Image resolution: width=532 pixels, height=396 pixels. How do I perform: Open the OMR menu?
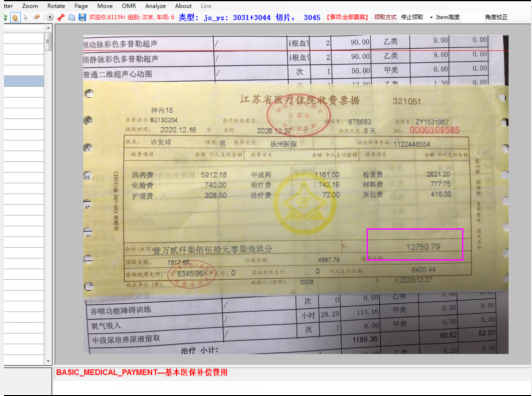pyautogui.click(x=129, y=6)
